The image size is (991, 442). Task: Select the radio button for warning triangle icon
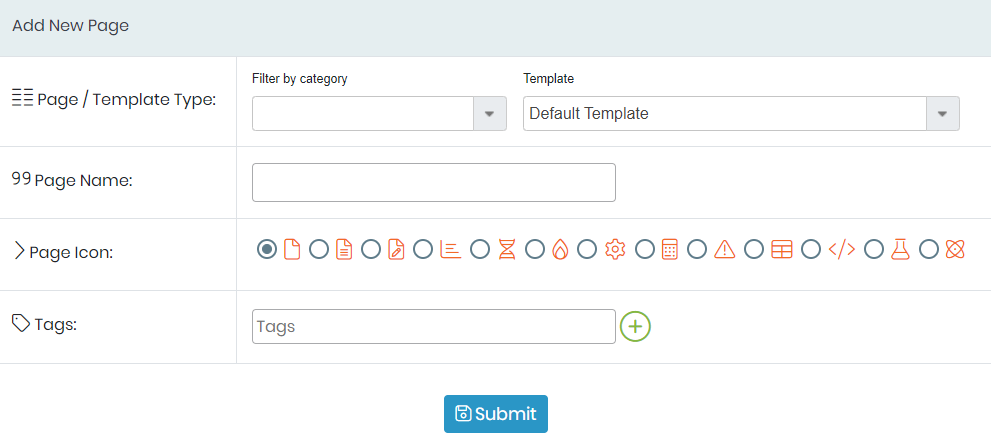[x=697, y=249]
